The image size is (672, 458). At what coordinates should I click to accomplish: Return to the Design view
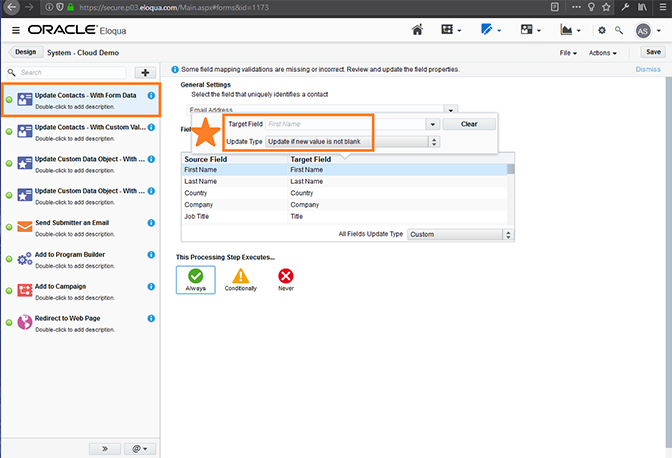(26, 52)
